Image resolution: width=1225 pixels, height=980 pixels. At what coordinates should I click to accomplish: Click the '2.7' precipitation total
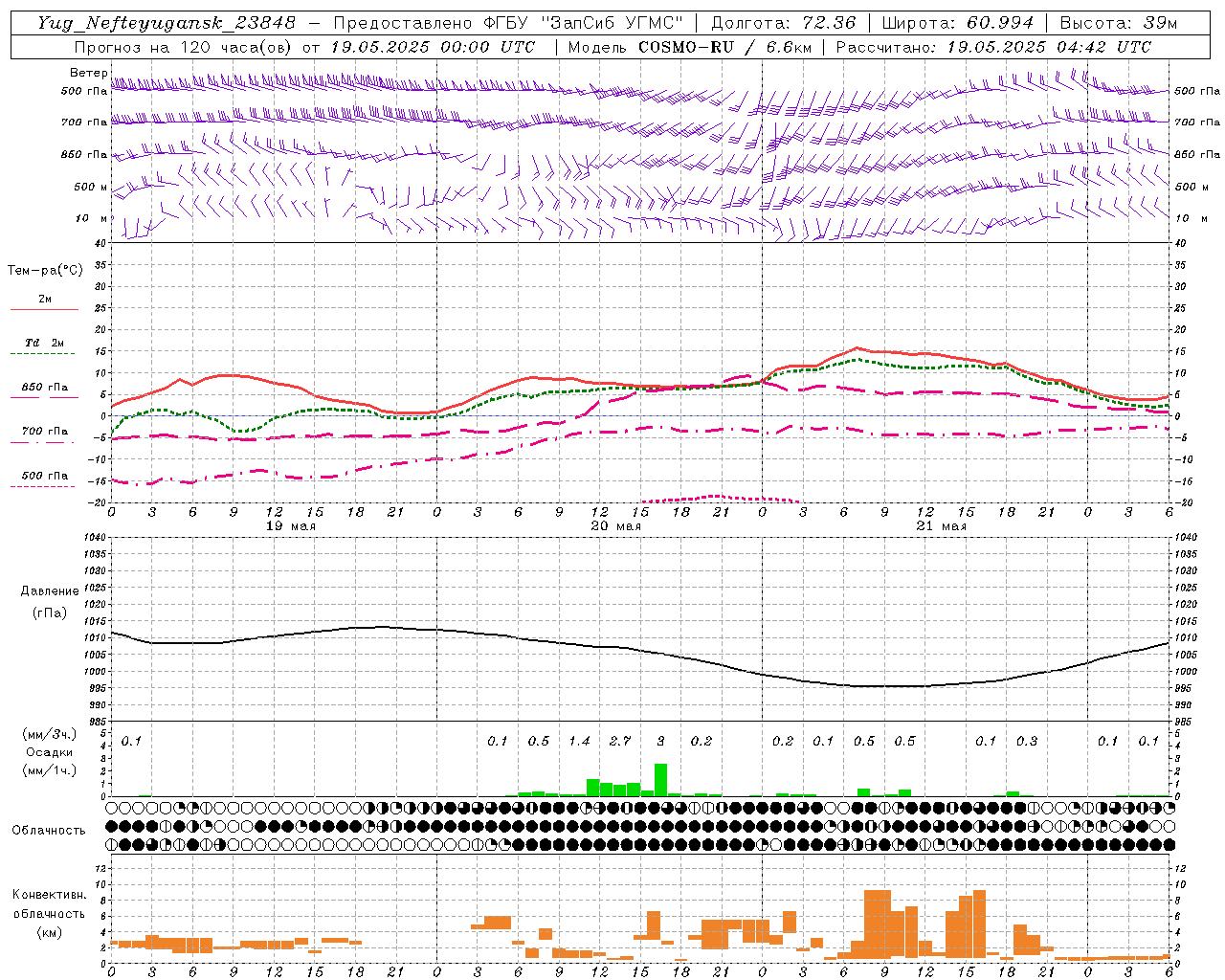(x=620, y=742)
